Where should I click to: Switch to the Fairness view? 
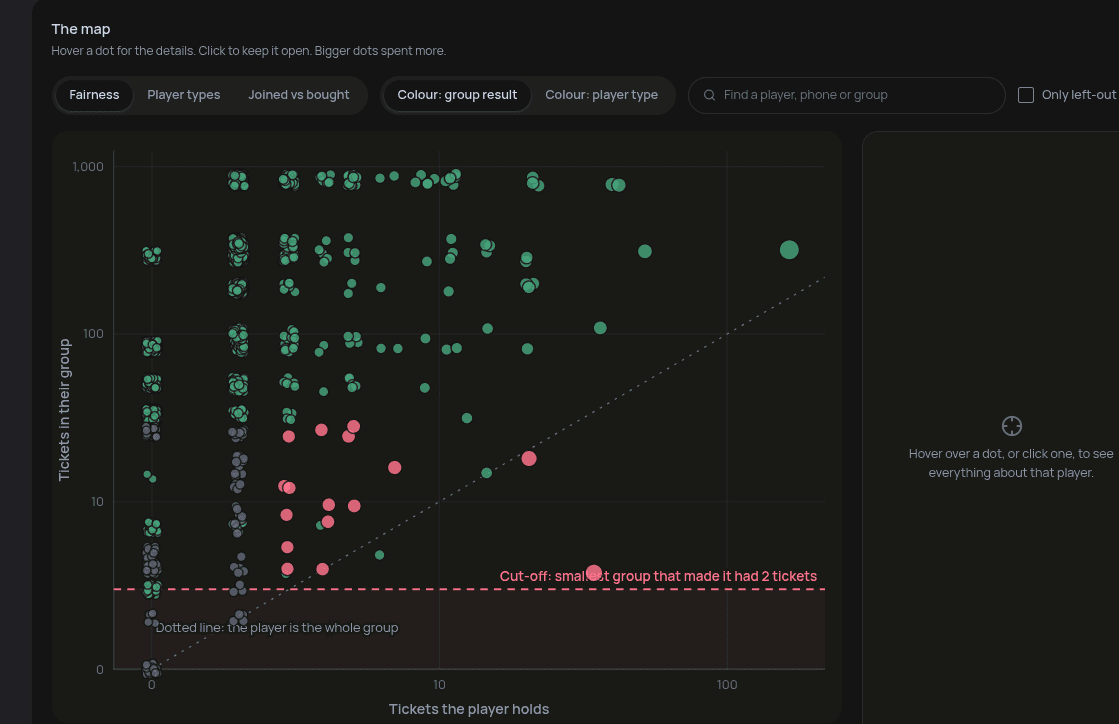pos(94,95)
